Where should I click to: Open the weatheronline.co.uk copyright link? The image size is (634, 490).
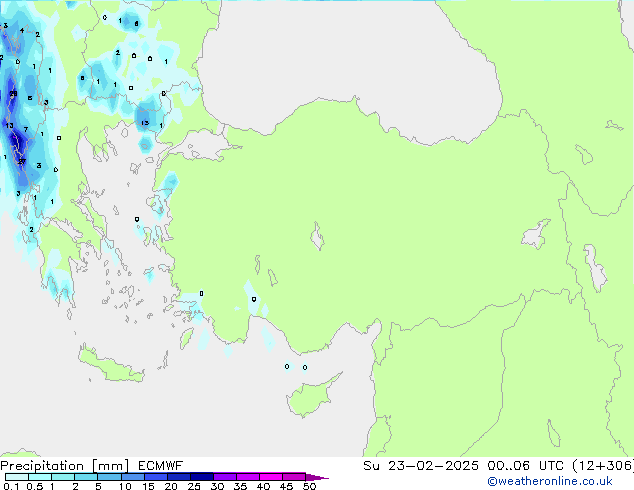coord(549,481)
